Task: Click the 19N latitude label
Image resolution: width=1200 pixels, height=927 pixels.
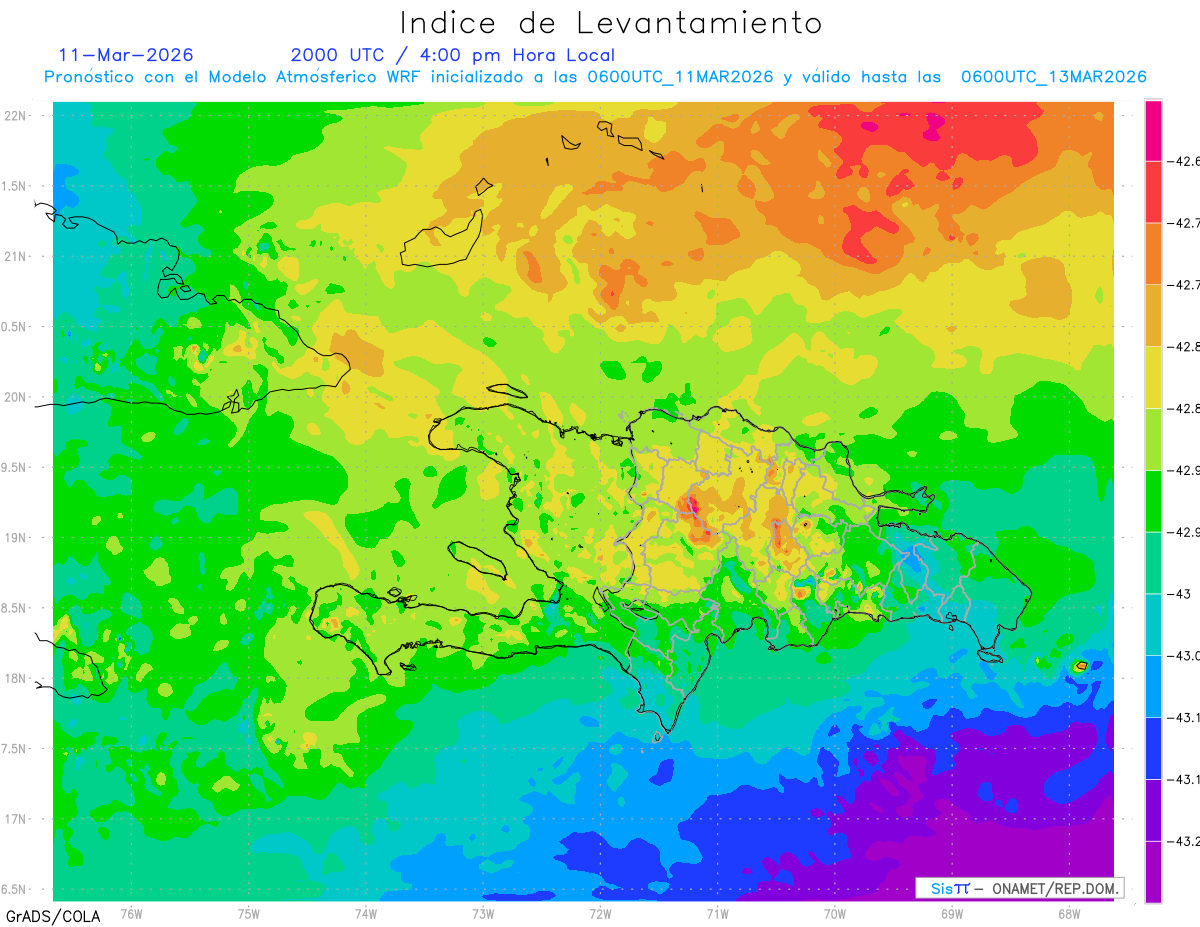Action: point(16,537)
